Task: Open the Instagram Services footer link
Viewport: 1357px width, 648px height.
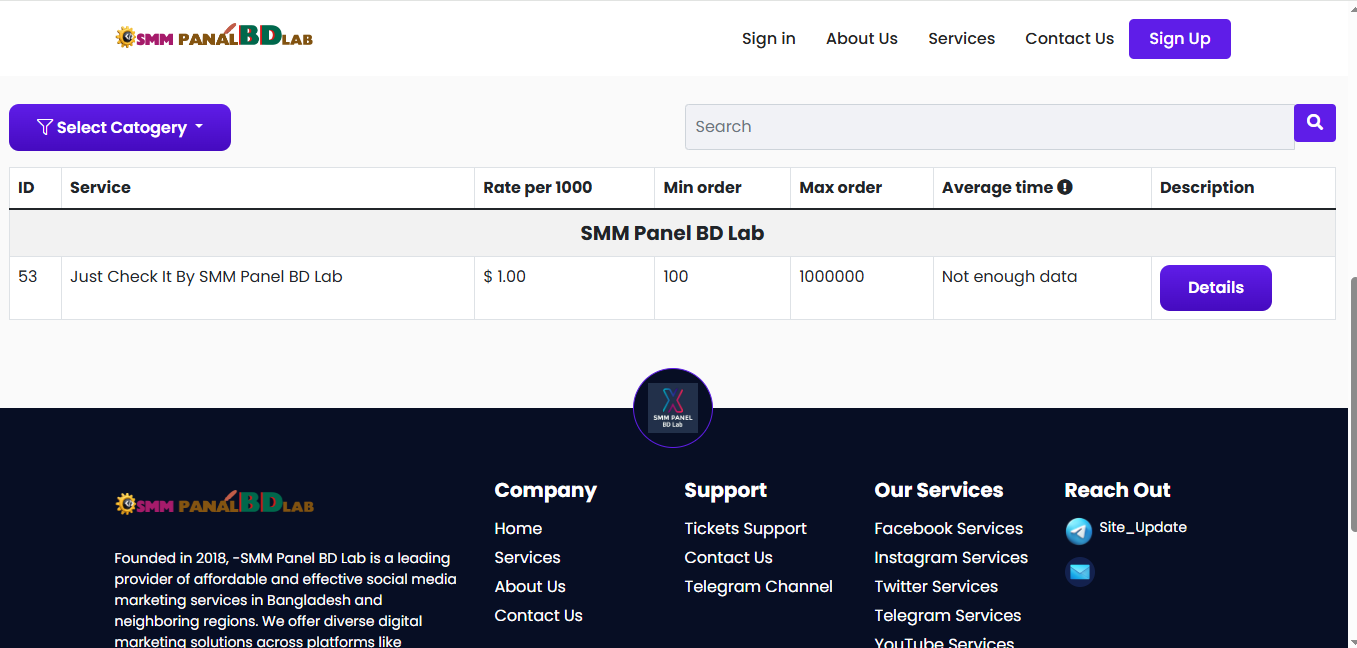Action: tap(950, 558)
